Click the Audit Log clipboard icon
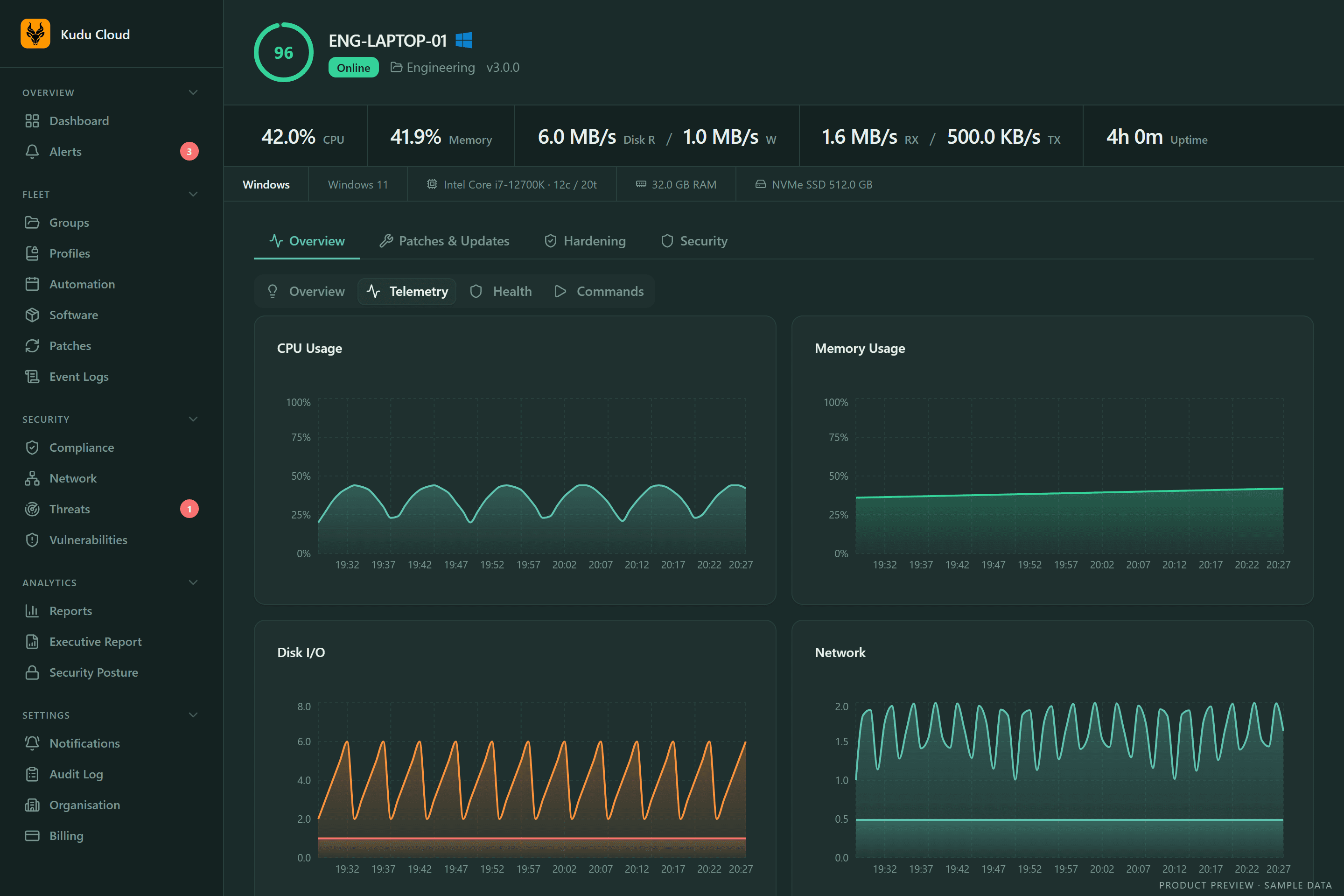The width and height of the screenshot is (1344, 896). (32, 774)
